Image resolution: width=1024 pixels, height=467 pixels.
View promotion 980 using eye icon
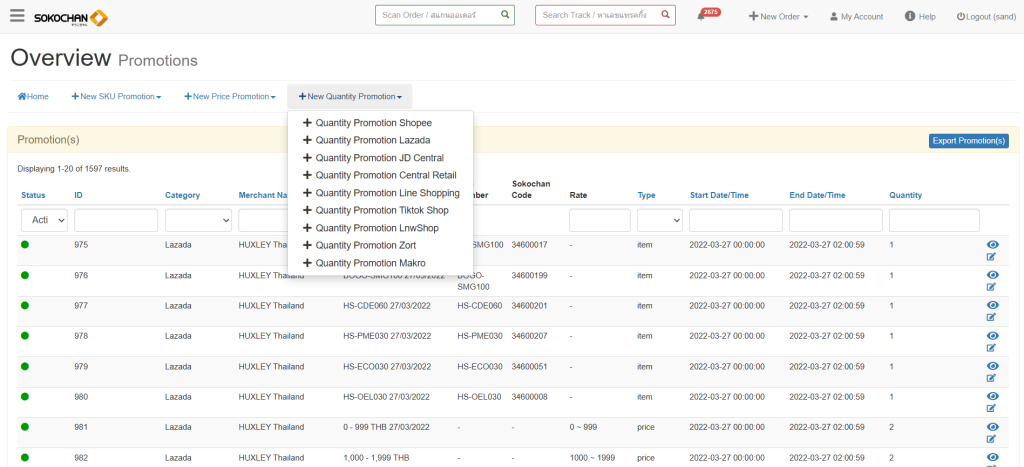(x=992, y=396)
